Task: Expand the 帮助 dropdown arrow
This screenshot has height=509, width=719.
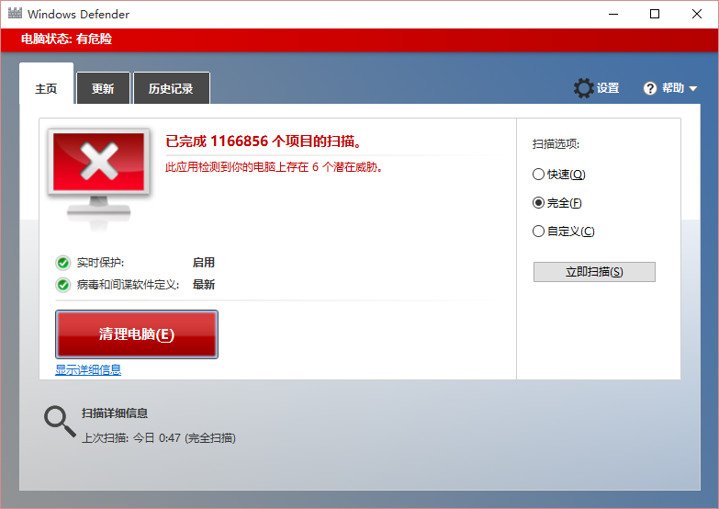Action: (694, 89)
